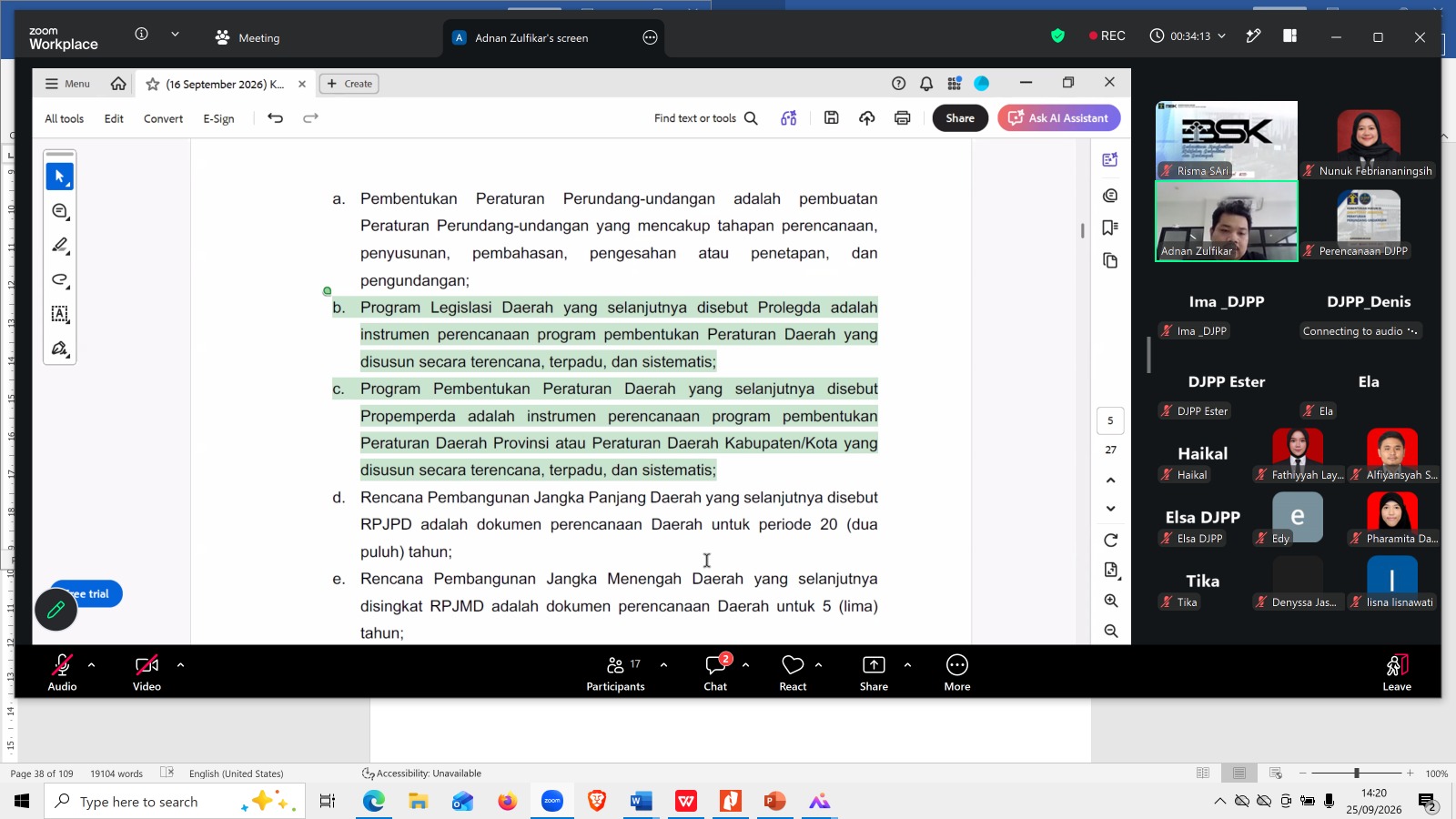Click the cloud upload icon
1456x819 pixels.
866,118
